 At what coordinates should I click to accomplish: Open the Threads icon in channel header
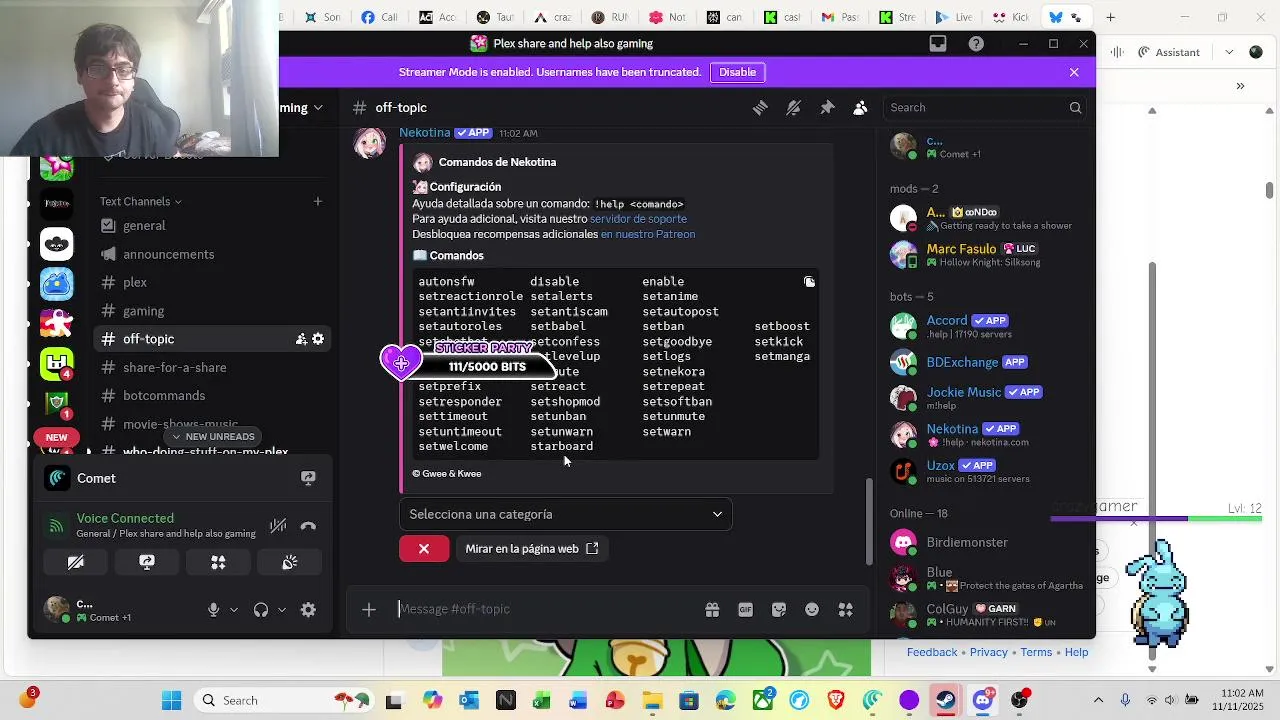pyautogui.click(x=760, y=108)
